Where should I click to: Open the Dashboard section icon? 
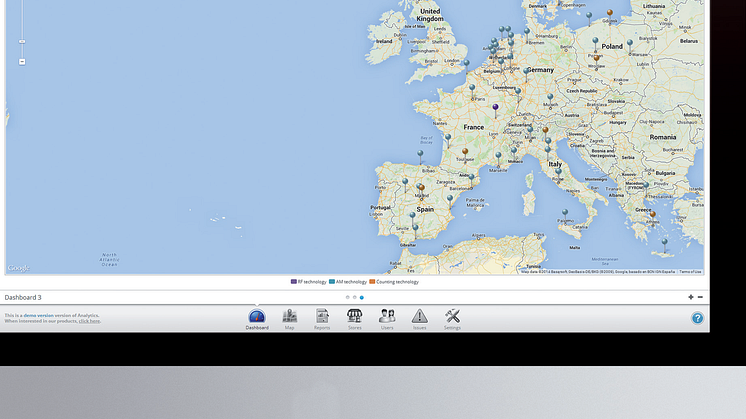click(x=257, y=317)
